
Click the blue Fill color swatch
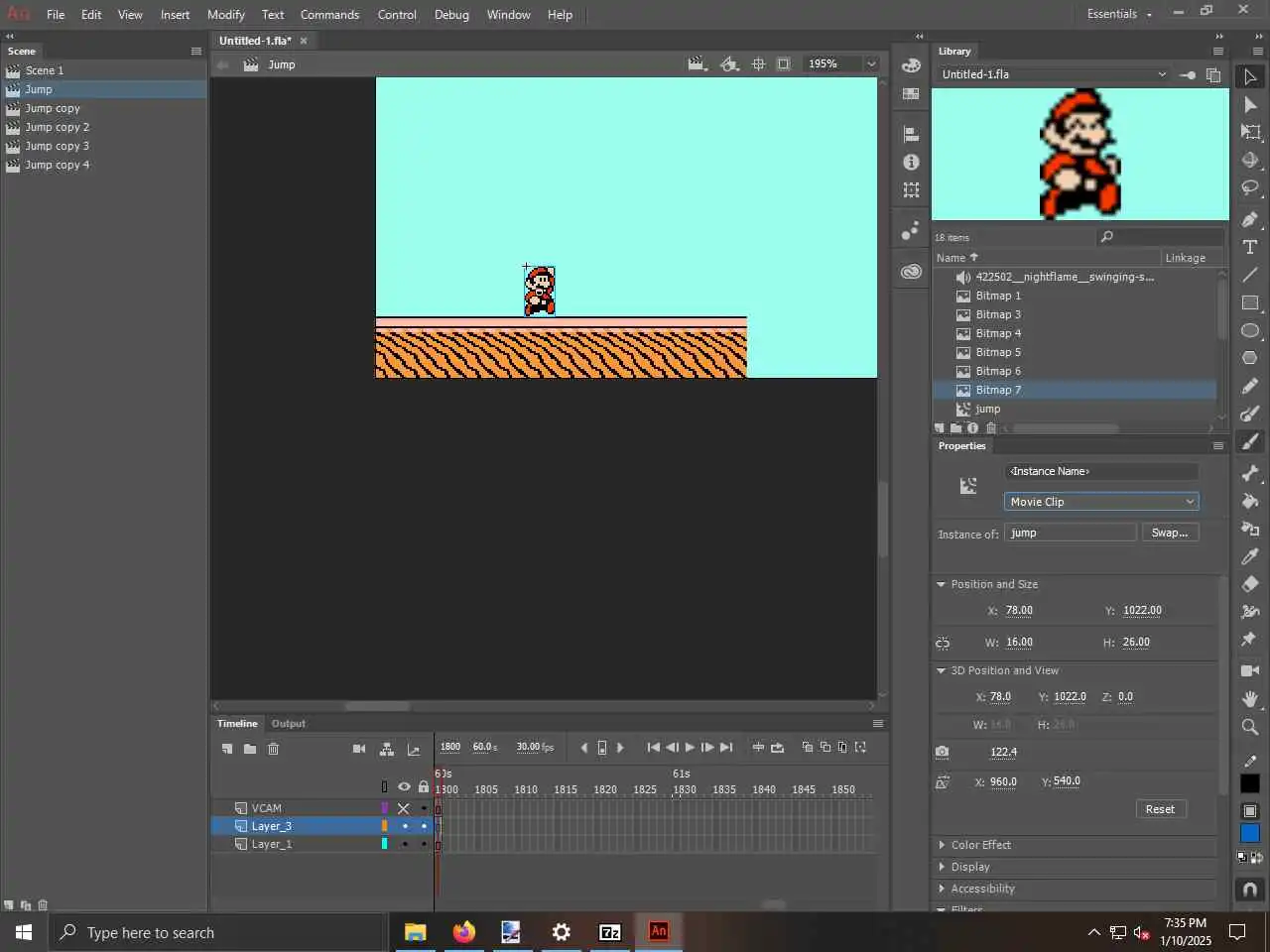(x=1250, y=833)
